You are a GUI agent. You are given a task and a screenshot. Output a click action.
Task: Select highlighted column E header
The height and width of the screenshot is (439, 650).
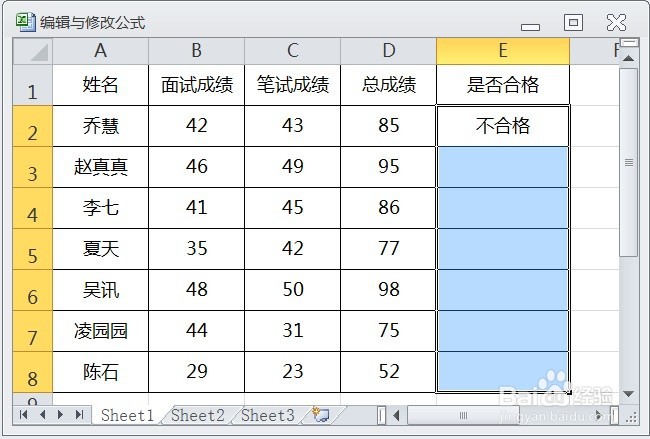tap(503, 51)
